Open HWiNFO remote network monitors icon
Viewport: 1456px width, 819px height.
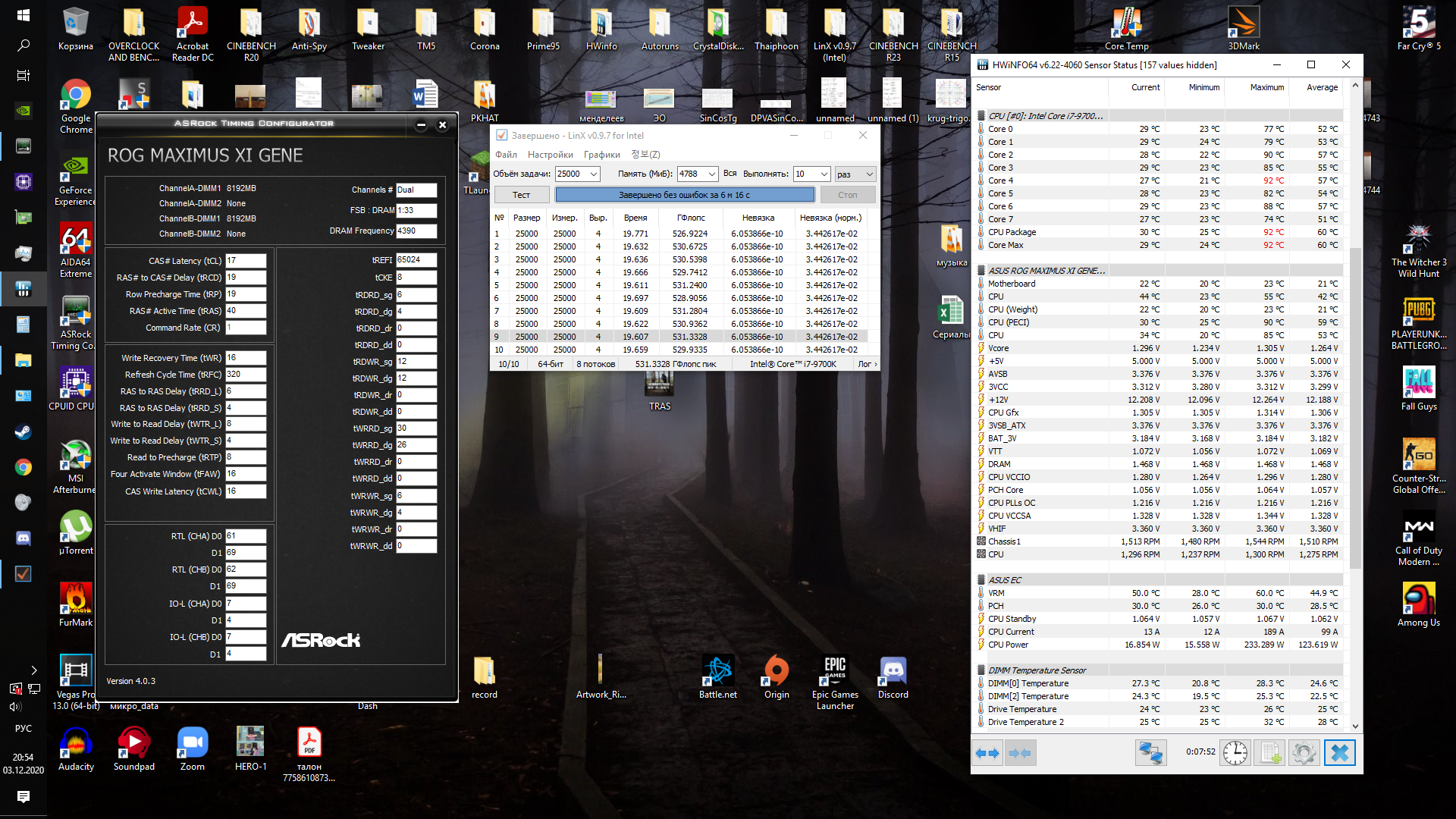1150,753
